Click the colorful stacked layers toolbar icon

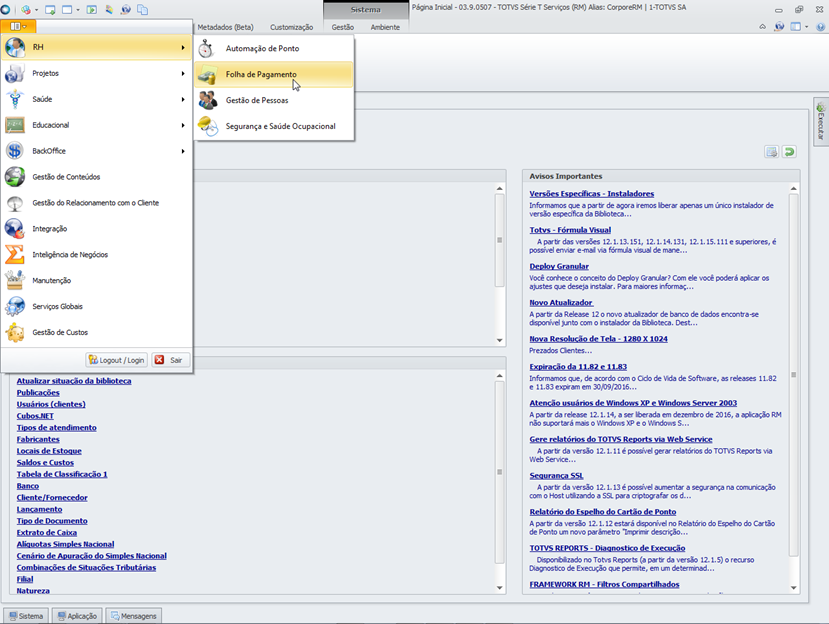click(x=109, y=10)
